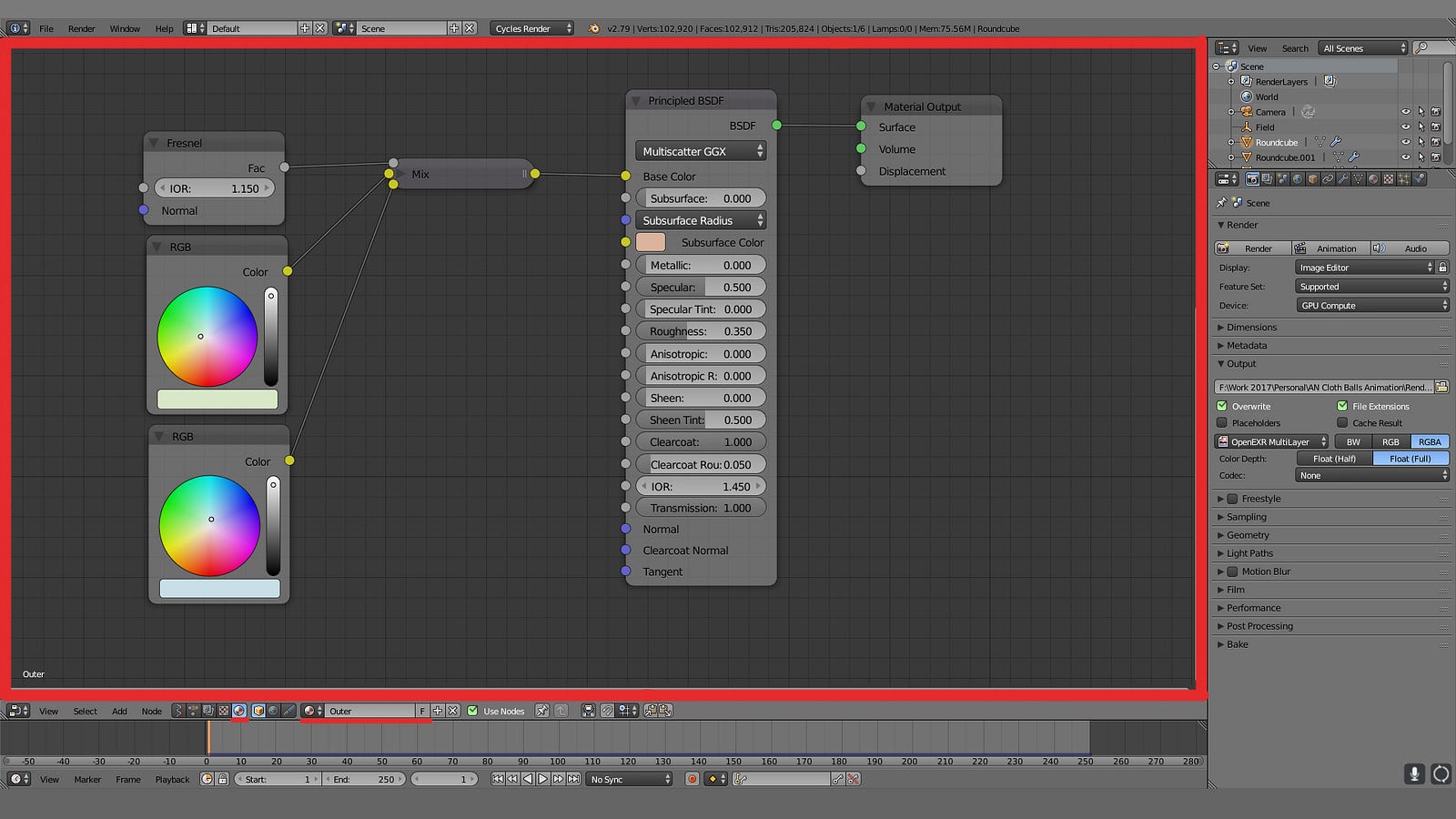Hide Camera using its eye icon
1456x819 pixels.
coord(1405,112)
